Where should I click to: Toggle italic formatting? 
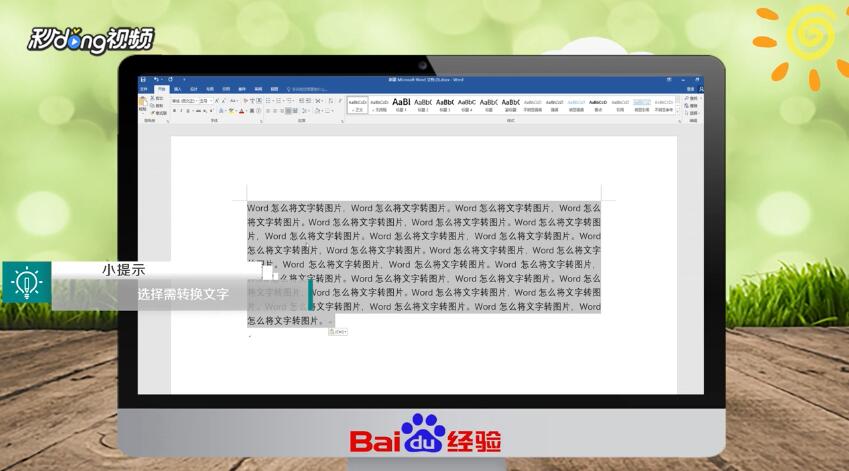point(181,111)
